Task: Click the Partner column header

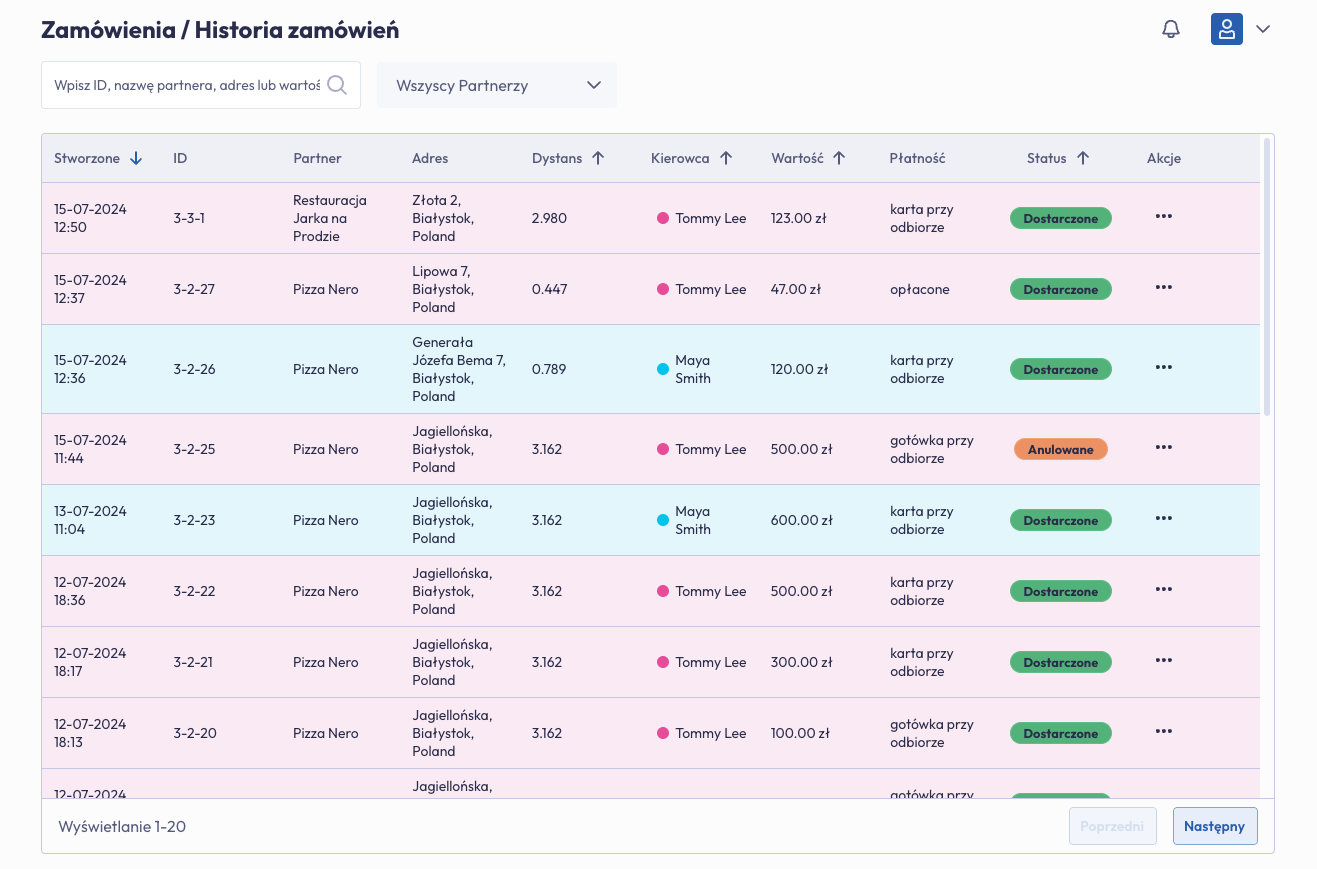Action: (317, 158)
